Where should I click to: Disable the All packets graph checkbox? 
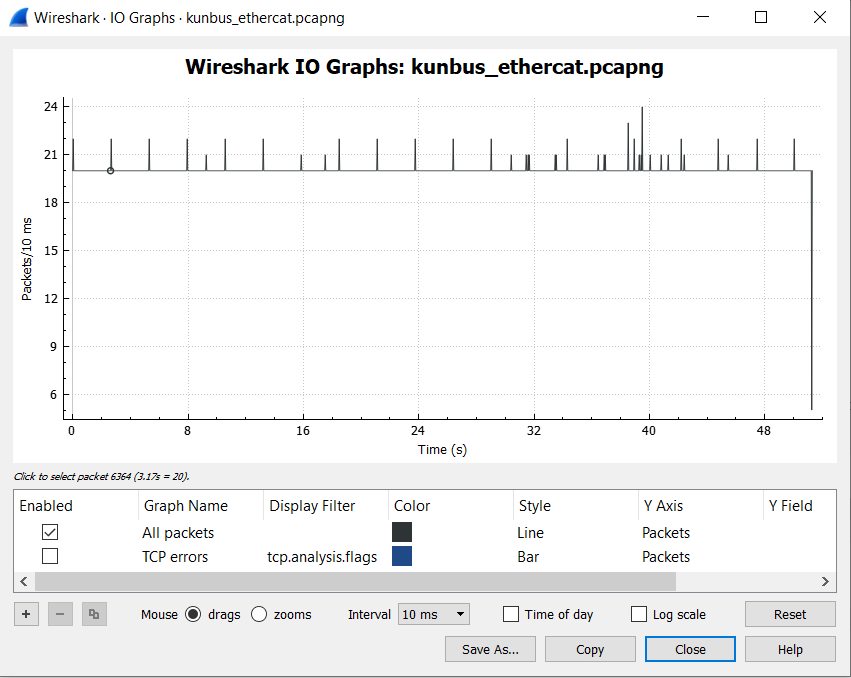[x=50, y=532]
